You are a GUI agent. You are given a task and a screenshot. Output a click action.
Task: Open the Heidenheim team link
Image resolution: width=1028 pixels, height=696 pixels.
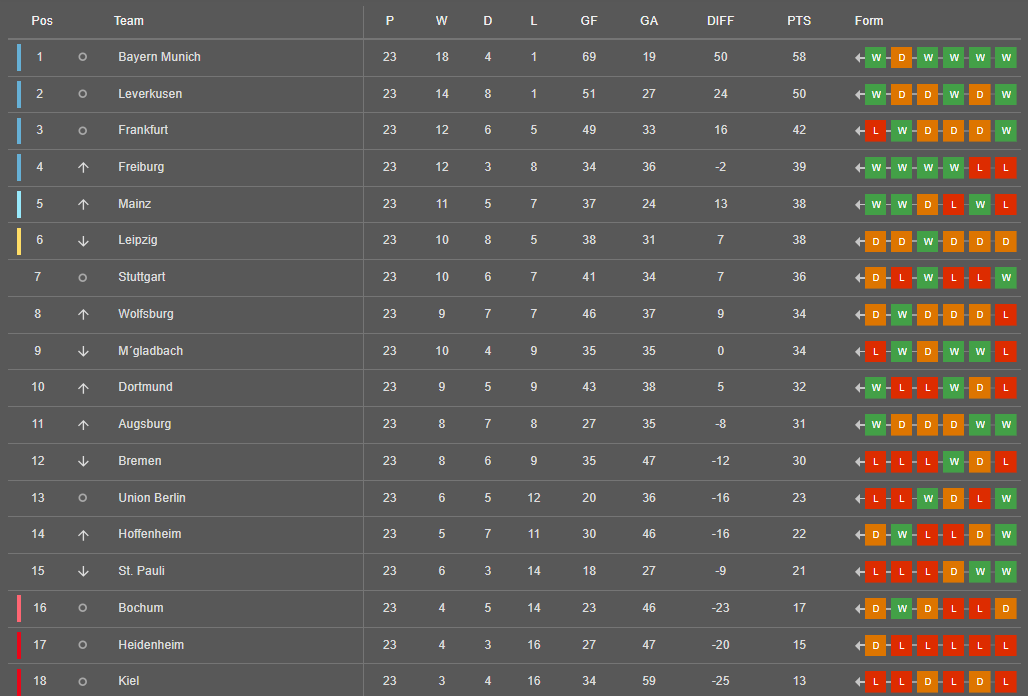pos(151,645)
